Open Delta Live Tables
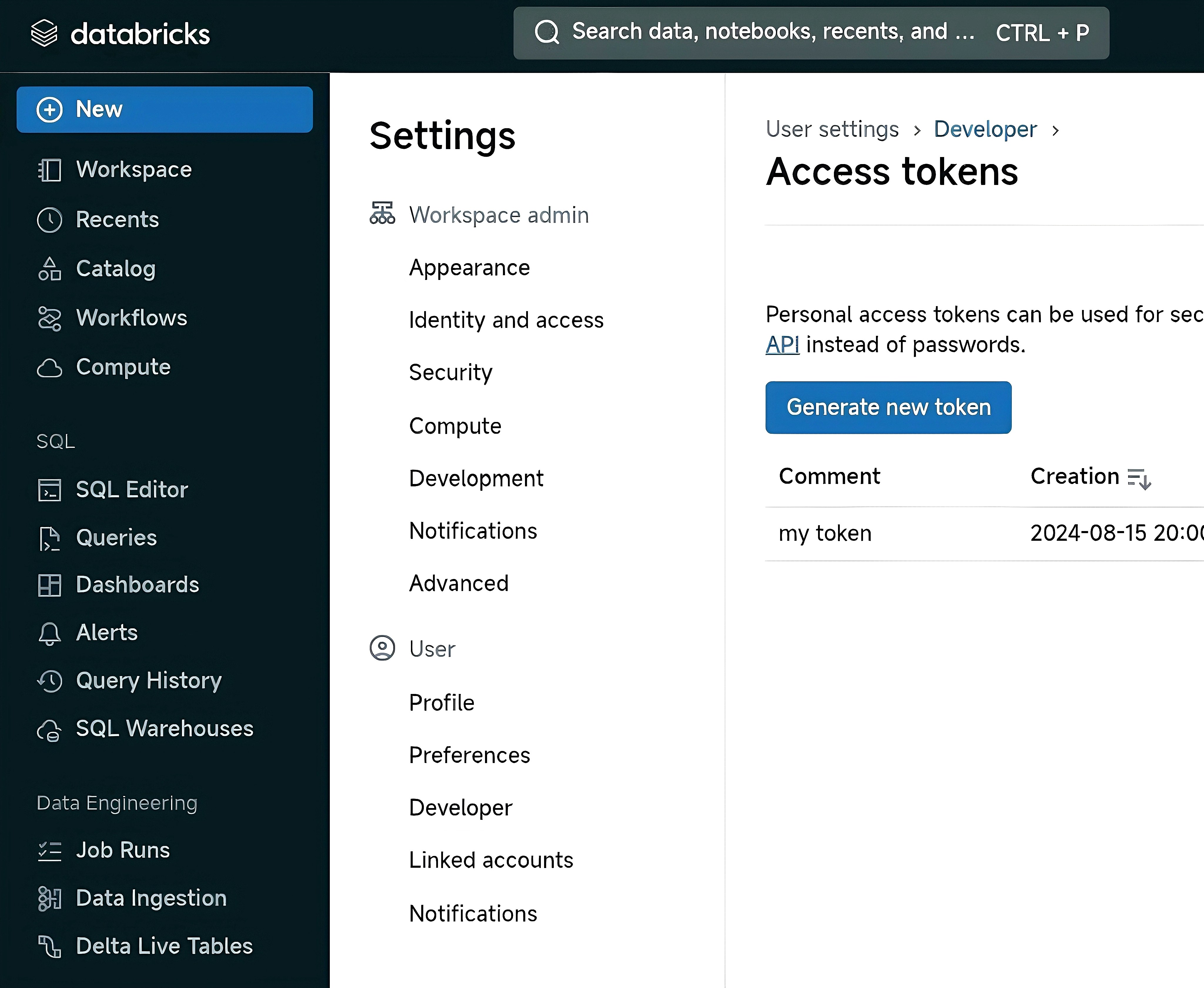This screenshot has width=1204, height=988. pyautogui.click(x=164, y=945)
